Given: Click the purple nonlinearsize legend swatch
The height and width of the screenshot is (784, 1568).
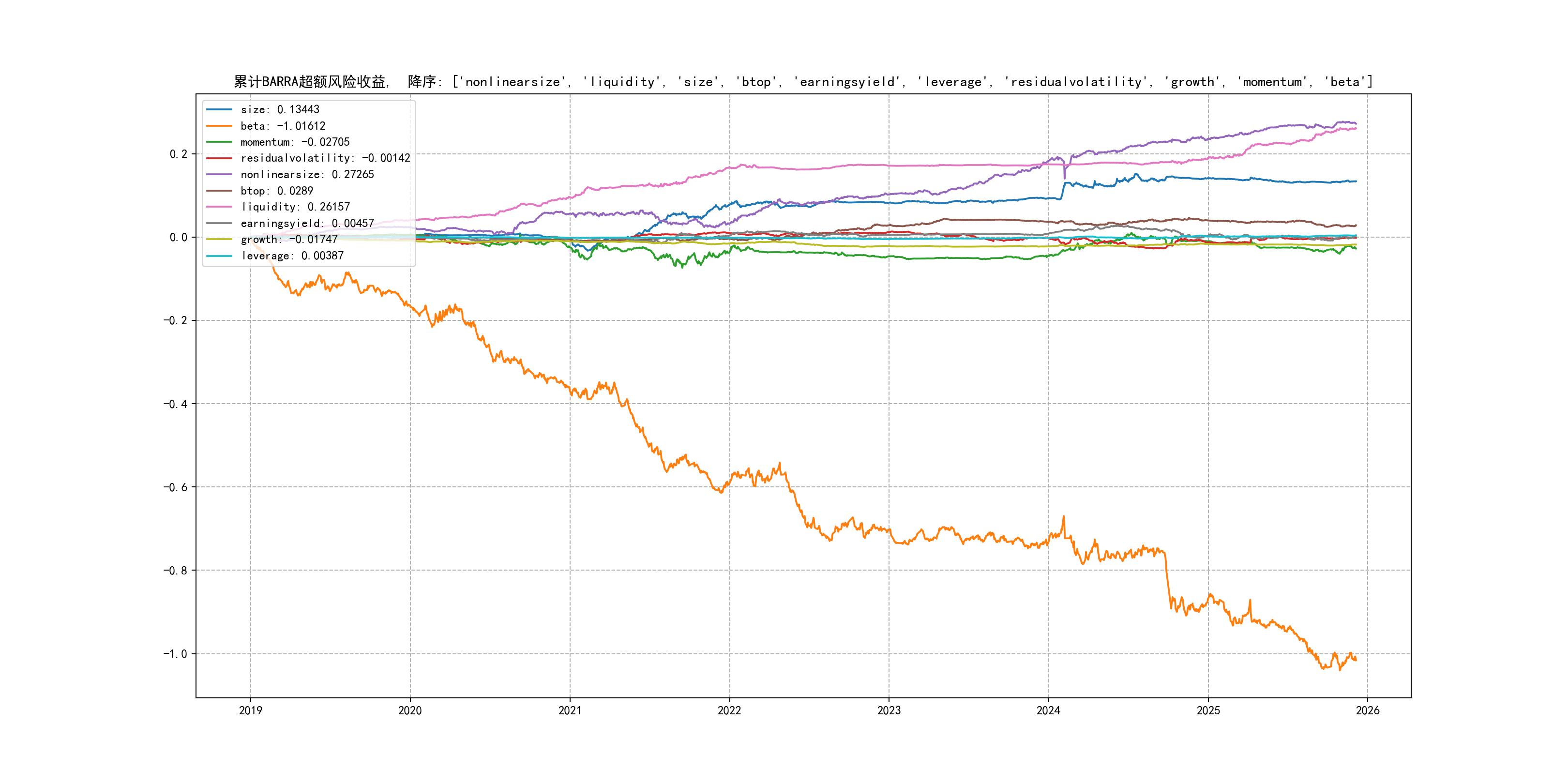Looking at the screenshot, I should point(219,175).
